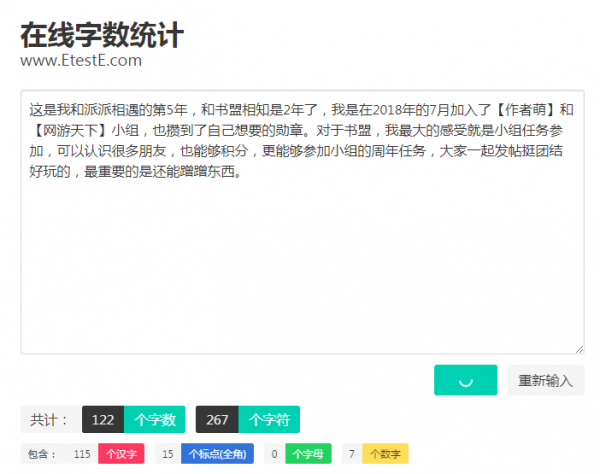Click the 重新输入 reset button
Screen dimensions: 600x474
point(546,380)
